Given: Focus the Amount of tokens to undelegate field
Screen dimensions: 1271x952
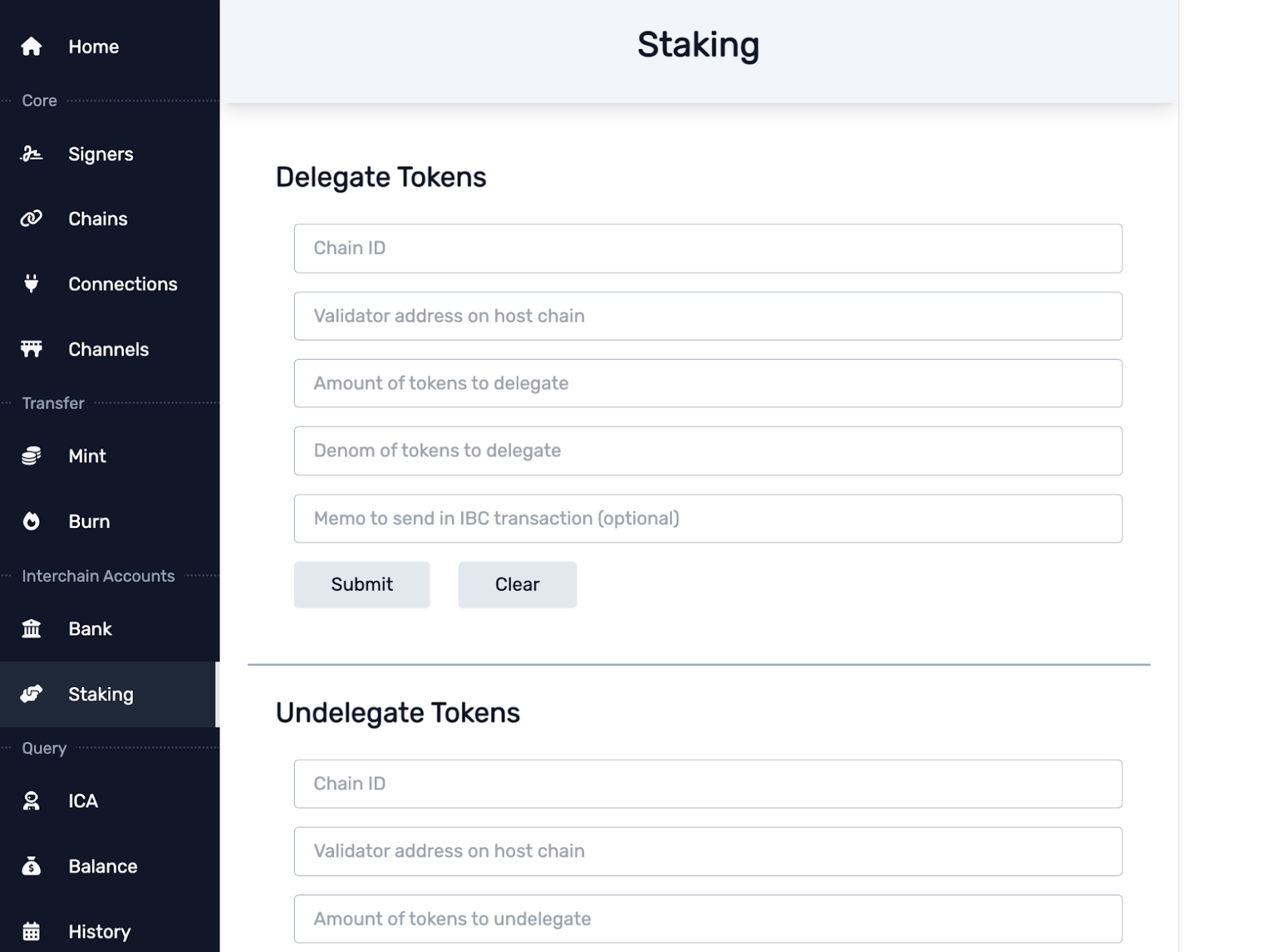Looking at the screenshot, I should pos(707,919).
